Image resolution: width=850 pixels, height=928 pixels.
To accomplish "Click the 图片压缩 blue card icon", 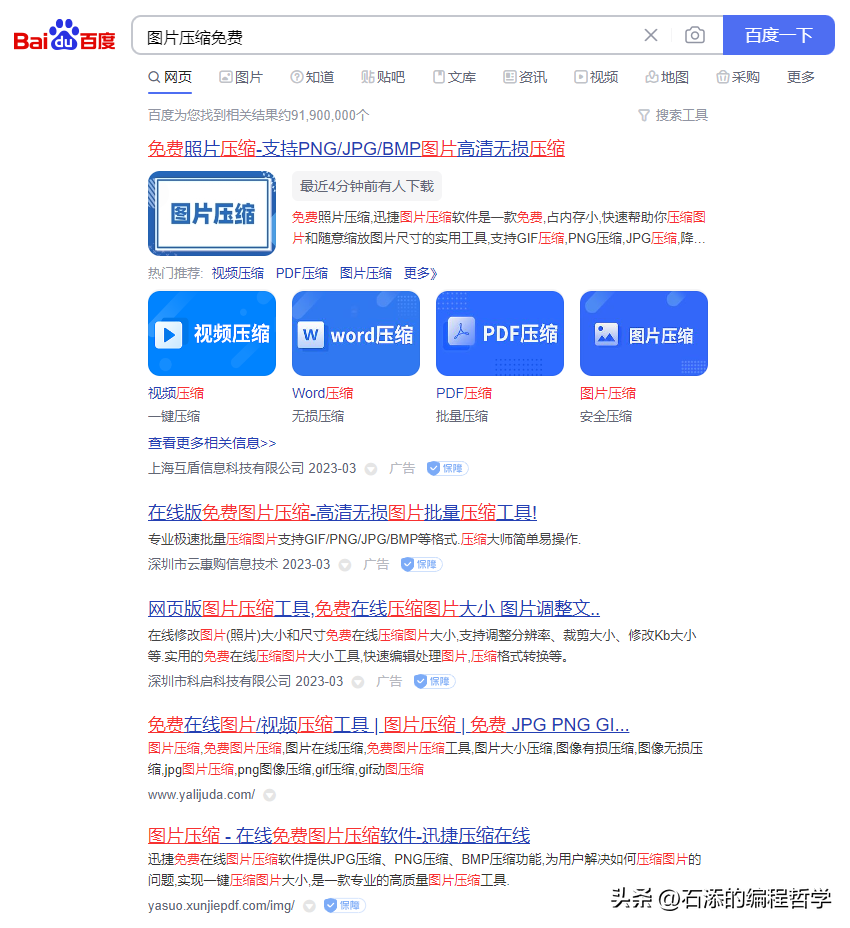I will (644, 333).
